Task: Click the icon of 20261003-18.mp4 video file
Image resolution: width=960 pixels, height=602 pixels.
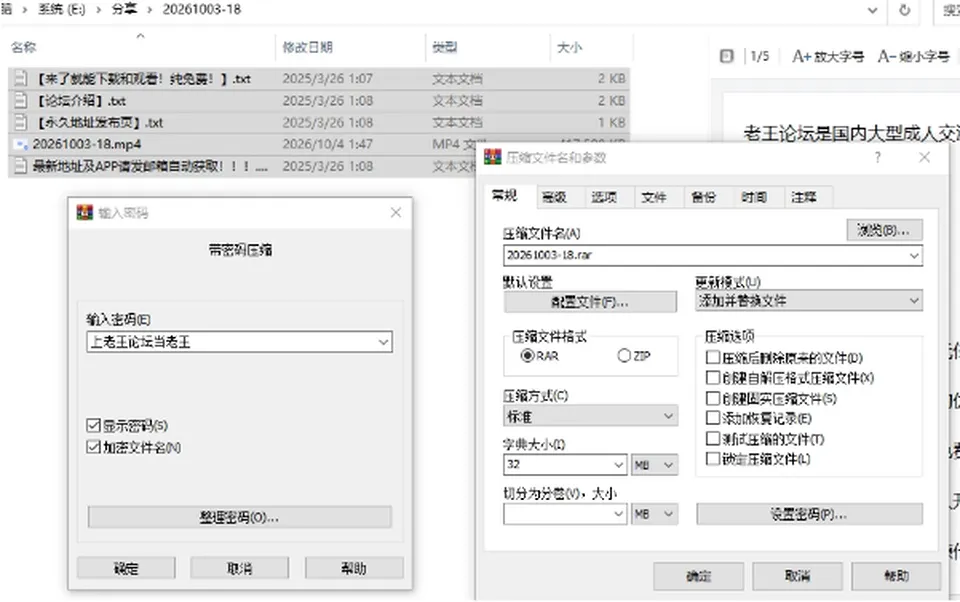Action: coord(21,145)
